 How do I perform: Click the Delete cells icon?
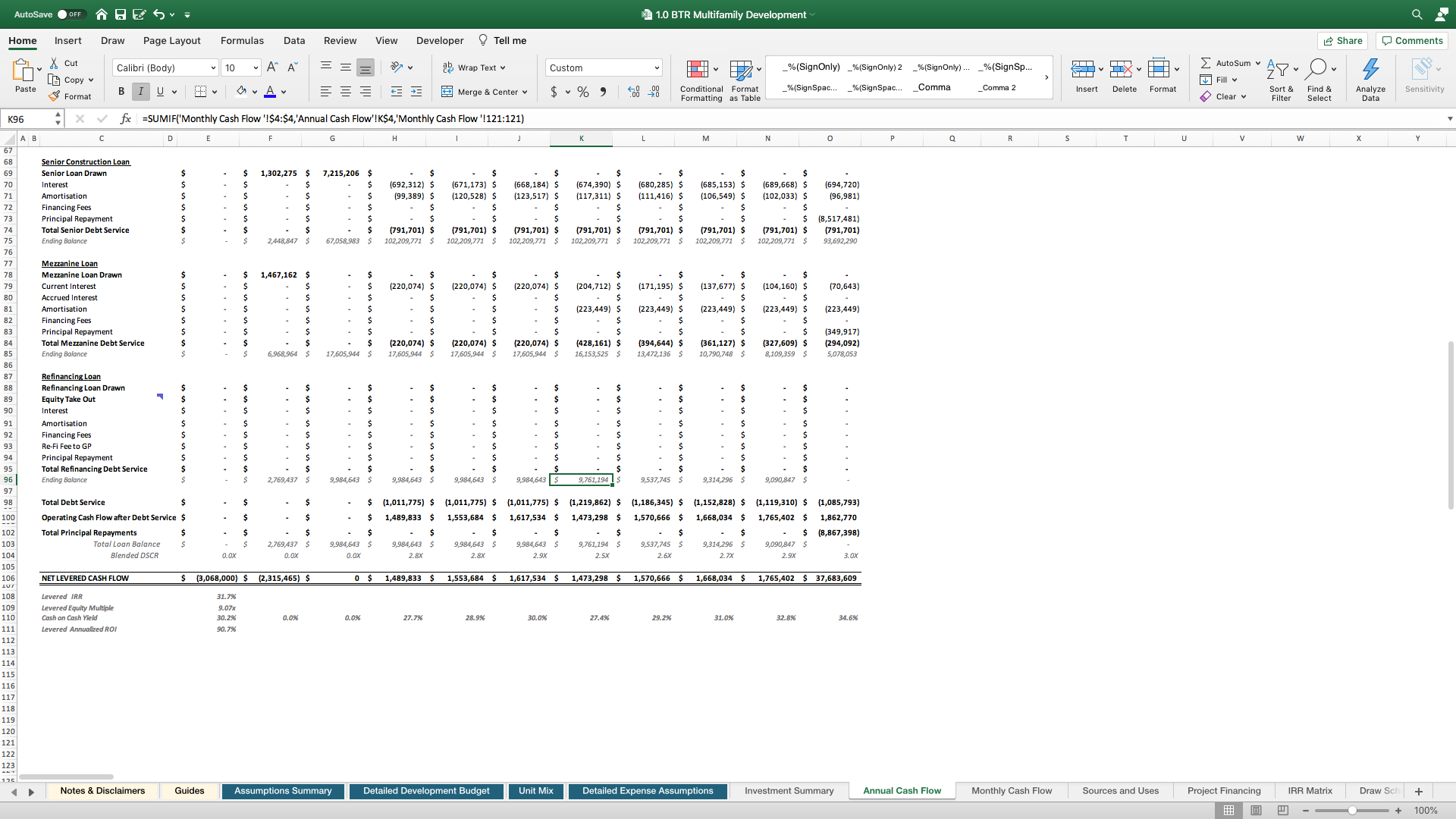pos(1120,70)
